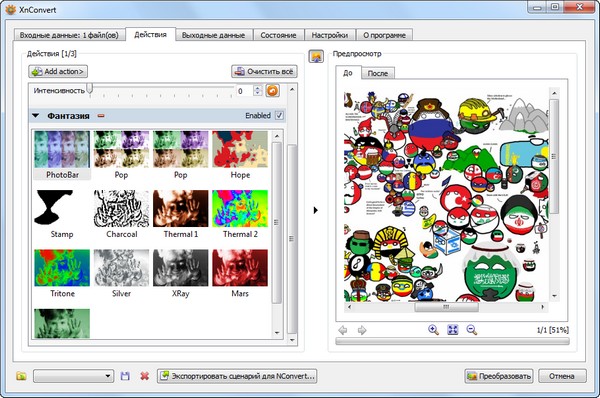
Task: Click the actions list scroll down arrow
Action: point(292,340)
